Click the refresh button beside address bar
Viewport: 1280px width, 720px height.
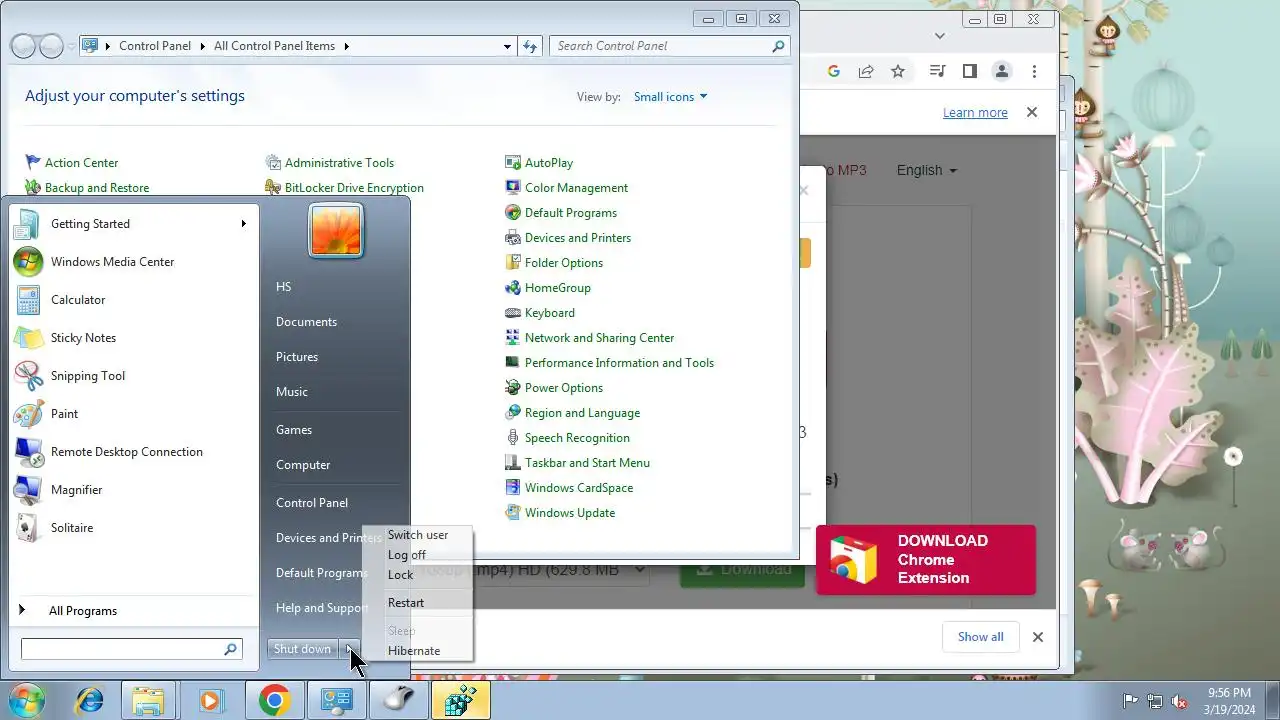[x=530, y=46]
